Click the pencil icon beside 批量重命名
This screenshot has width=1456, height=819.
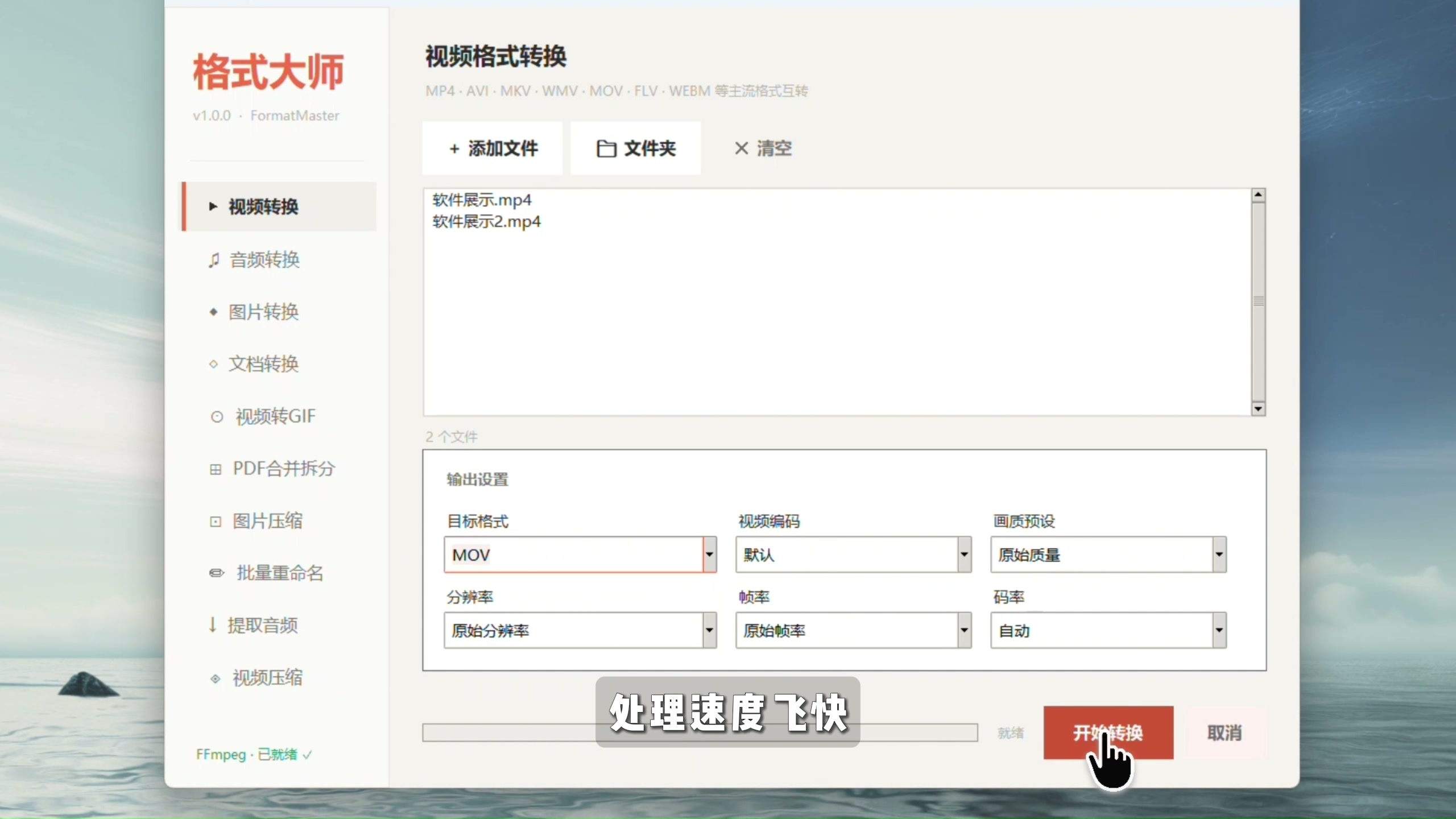pos(217,573)
